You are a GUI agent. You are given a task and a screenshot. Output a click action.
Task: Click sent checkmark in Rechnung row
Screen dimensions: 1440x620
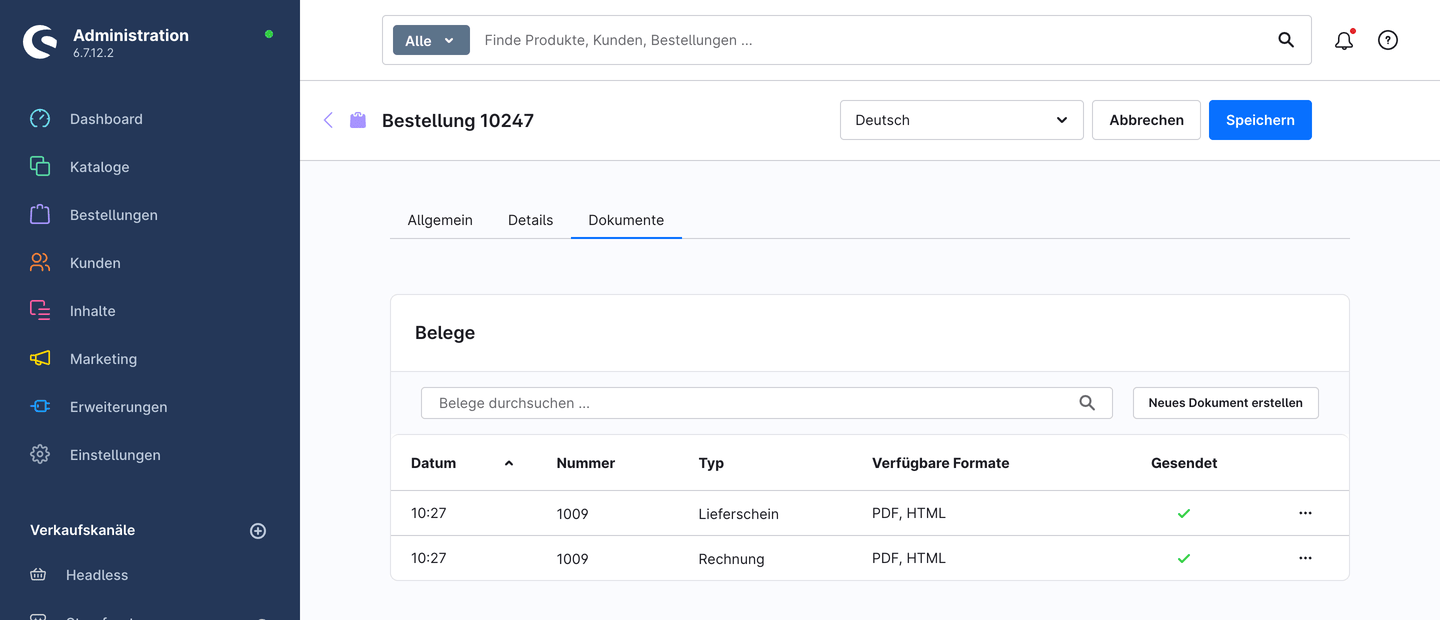pyautogui.click(x=1184, y=558)
